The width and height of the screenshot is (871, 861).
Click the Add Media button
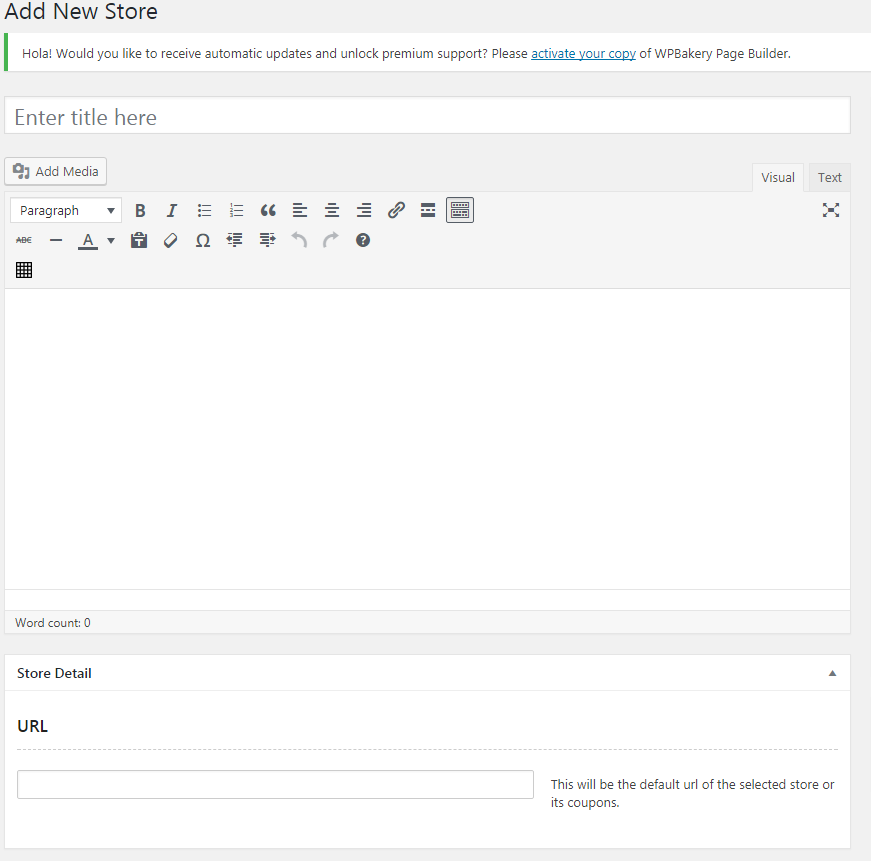(x=56, y=171)
